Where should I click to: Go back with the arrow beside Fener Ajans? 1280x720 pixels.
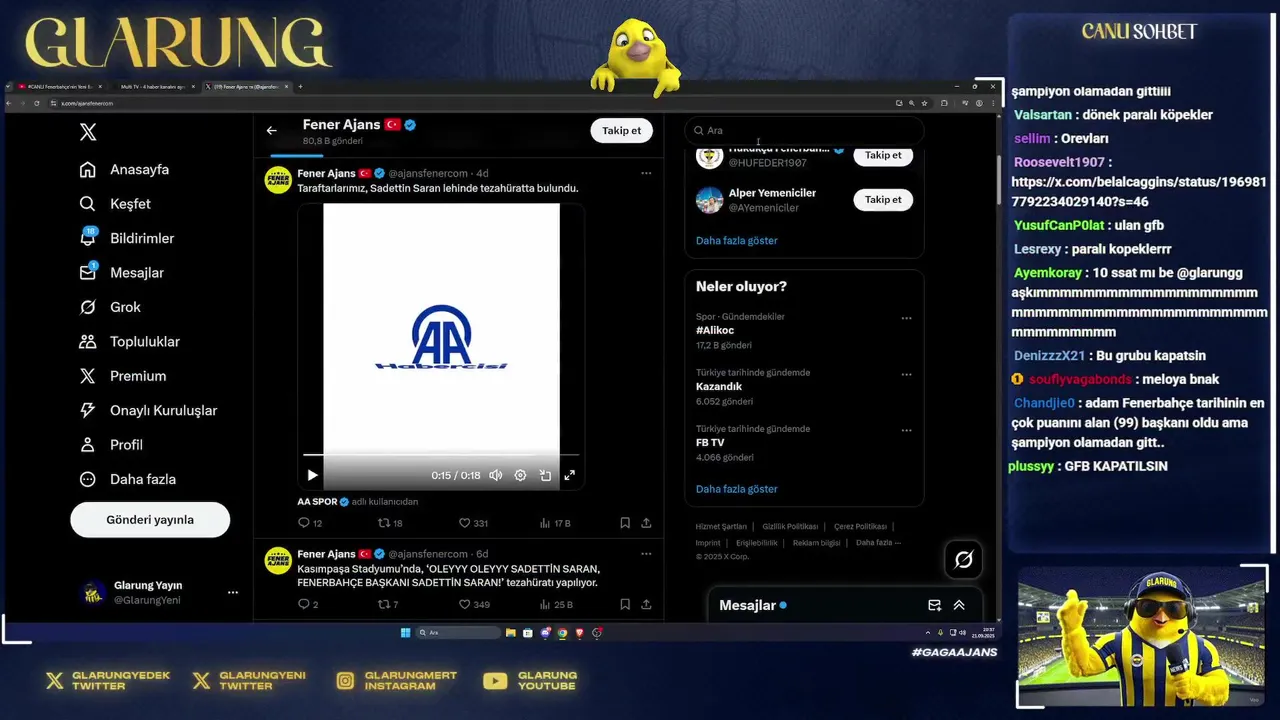pos(271,131)
